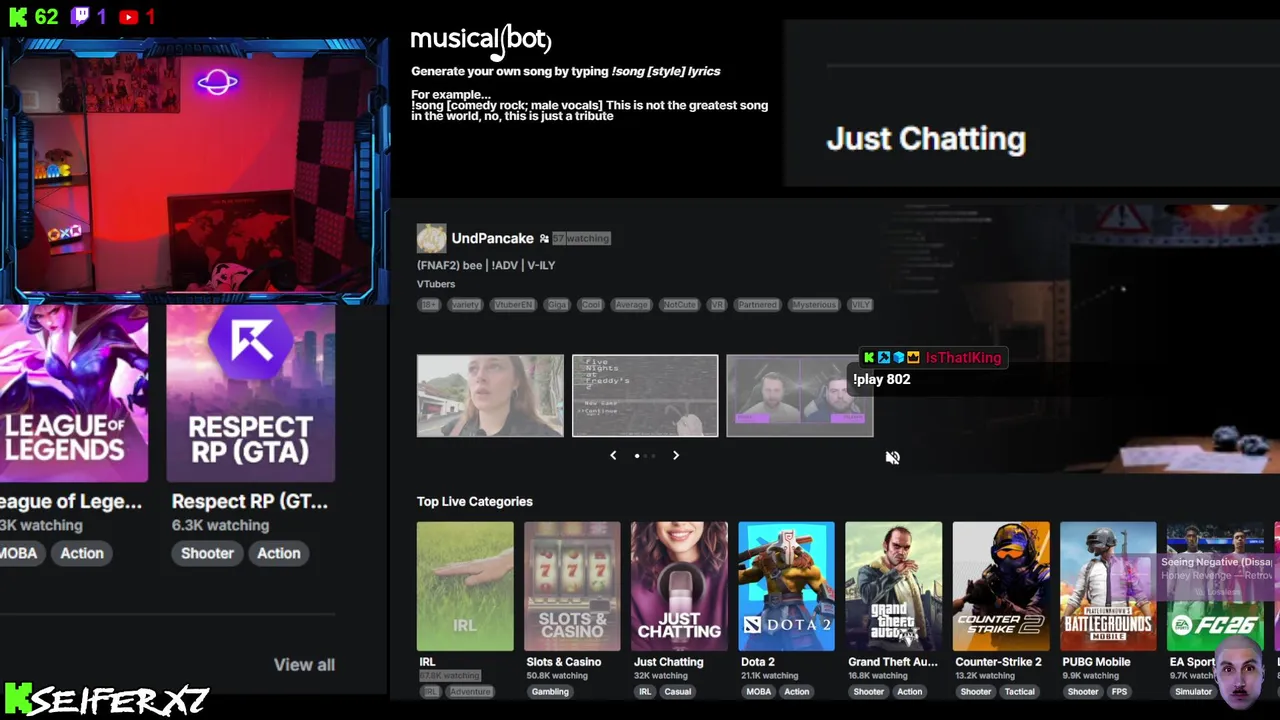Click the VR stream tag
The image size is (1280, 720).
click(x=717, y=305)
